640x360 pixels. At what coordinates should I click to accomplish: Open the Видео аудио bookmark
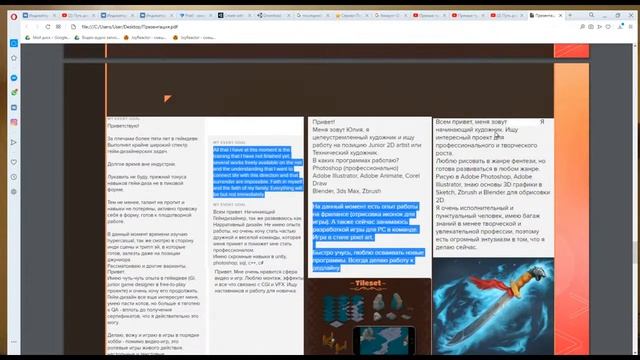(x=97, y=38)
